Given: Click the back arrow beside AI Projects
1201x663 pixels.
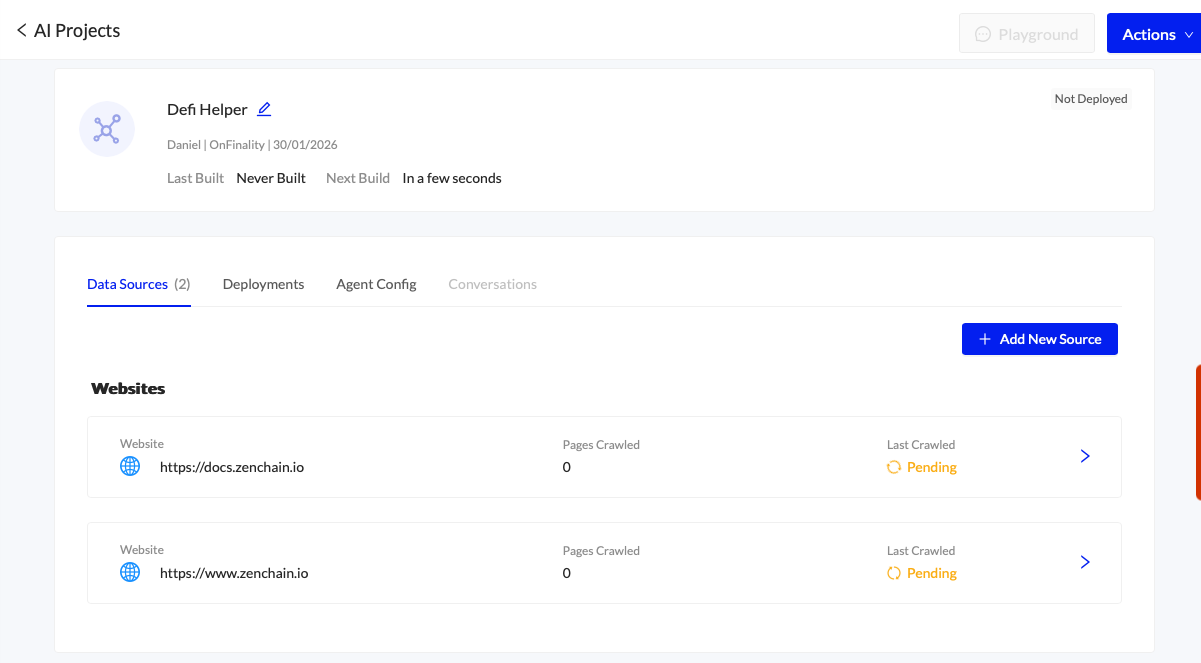Looking at the screenshot, I should 21,31.
